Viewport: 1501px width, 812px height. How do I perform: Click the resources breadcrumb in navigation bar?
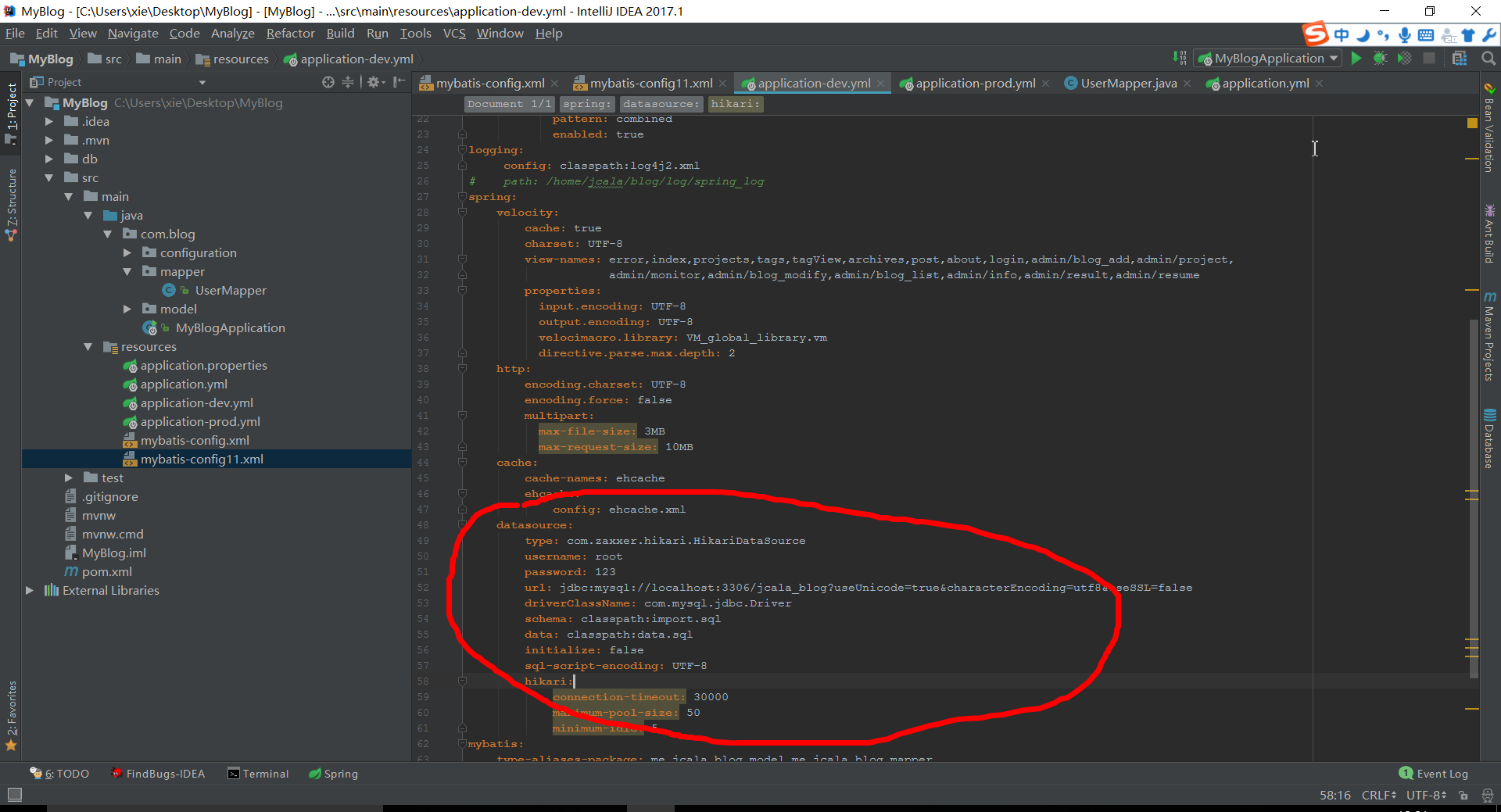point(232,59)
